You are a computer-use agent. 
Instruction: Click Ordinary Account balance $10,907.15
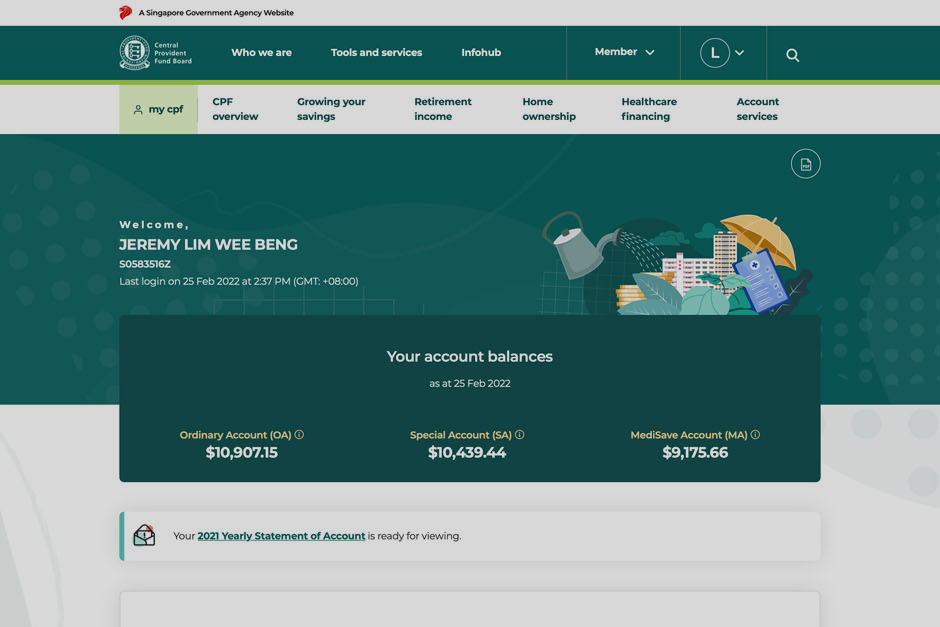242,453
